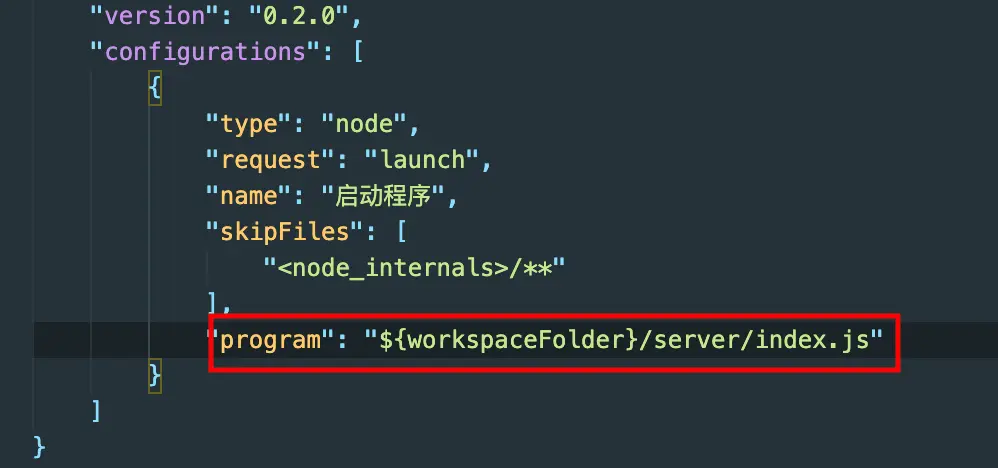Click the closing bracket of skipFiles array
The width and height of the screenshot is (998, 468).
tap(212, 302)
